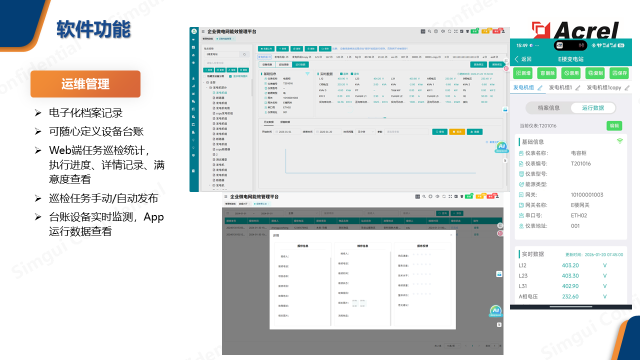Open hamburger menu on details-dialog platform page
640x360 pixels.
(x=226, y=197)
